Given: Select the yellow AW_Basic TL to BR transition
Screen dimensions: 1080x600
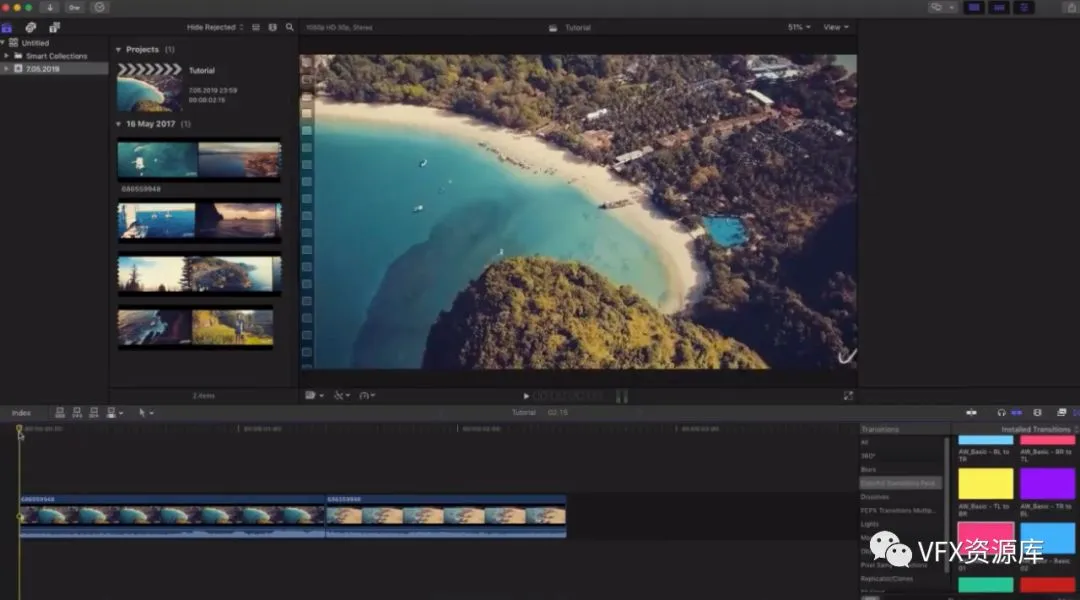Looking at the screenshot, I should coord(985,484).
